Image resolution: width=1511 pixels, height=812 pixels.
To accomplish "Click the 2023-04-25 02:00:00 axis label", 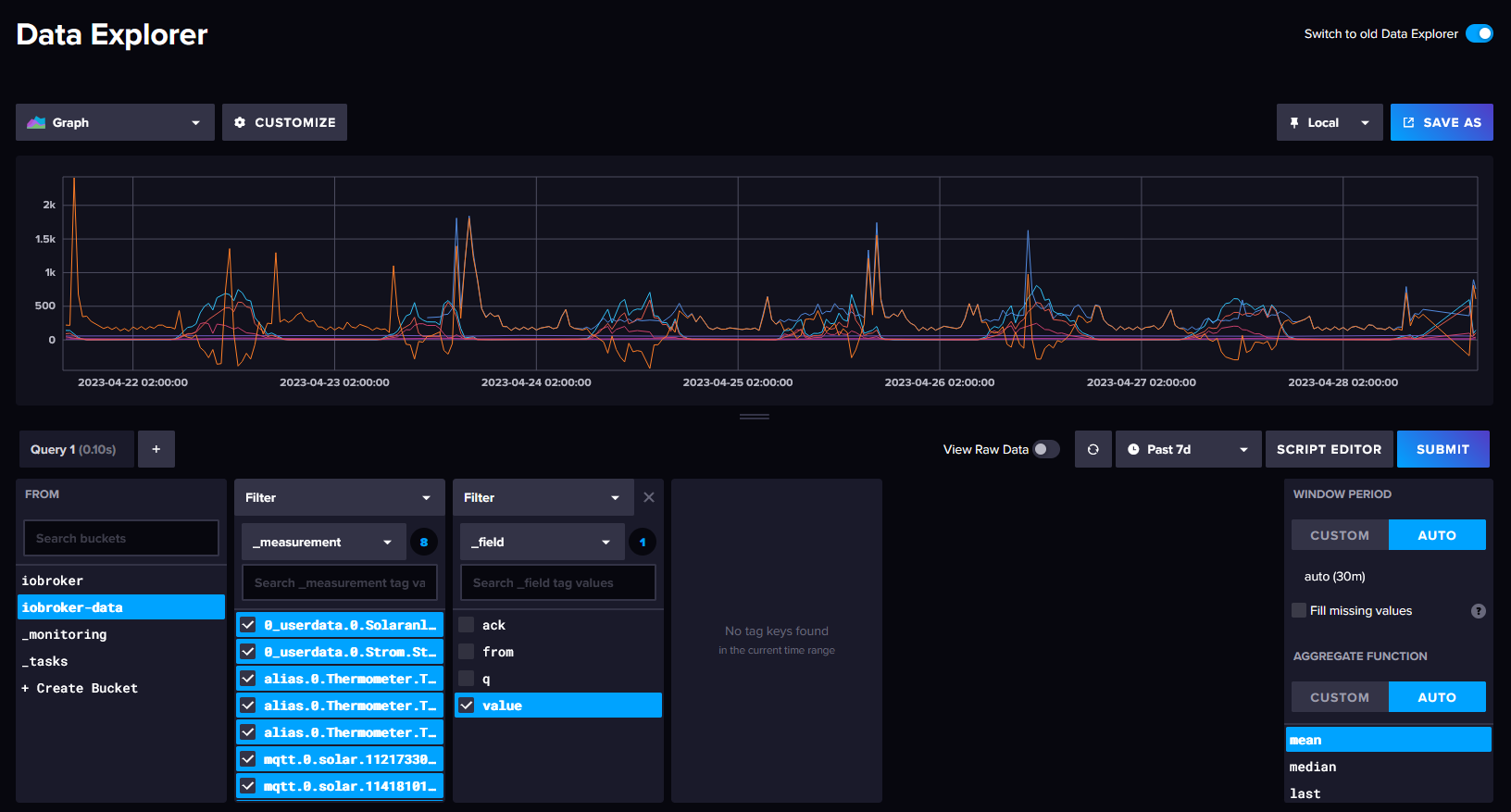I will (x=738, y=382).
